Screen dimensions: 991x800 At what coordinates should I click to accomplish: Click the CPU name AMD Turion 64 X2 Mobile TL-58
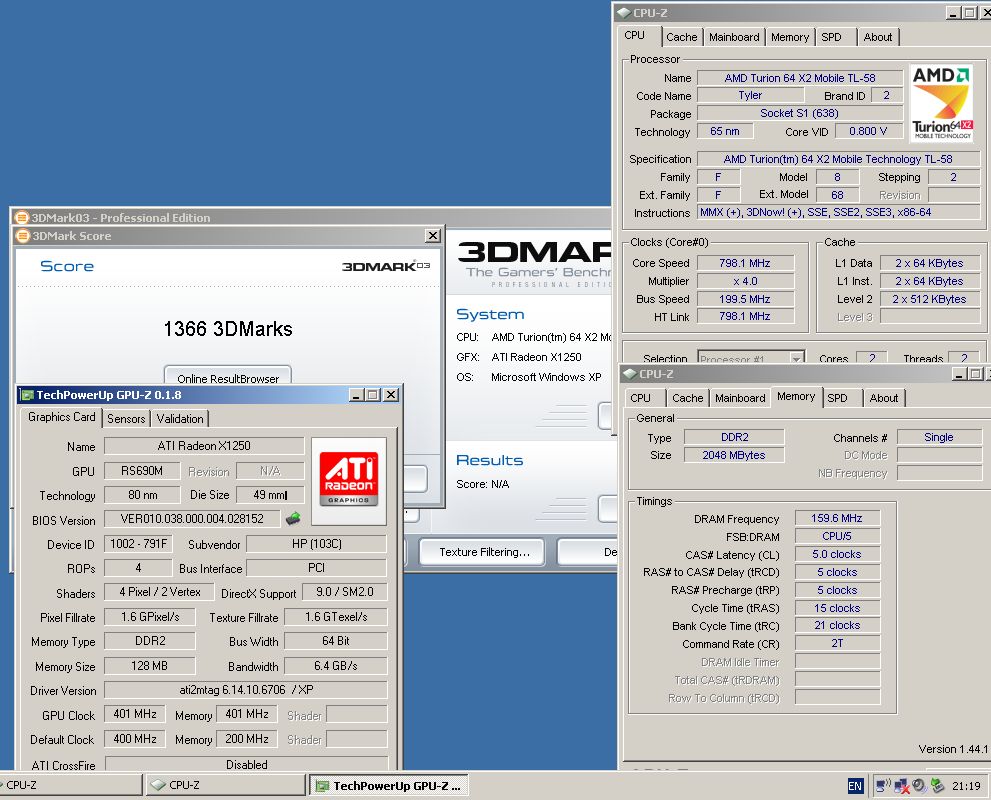[x=800, y=78]
